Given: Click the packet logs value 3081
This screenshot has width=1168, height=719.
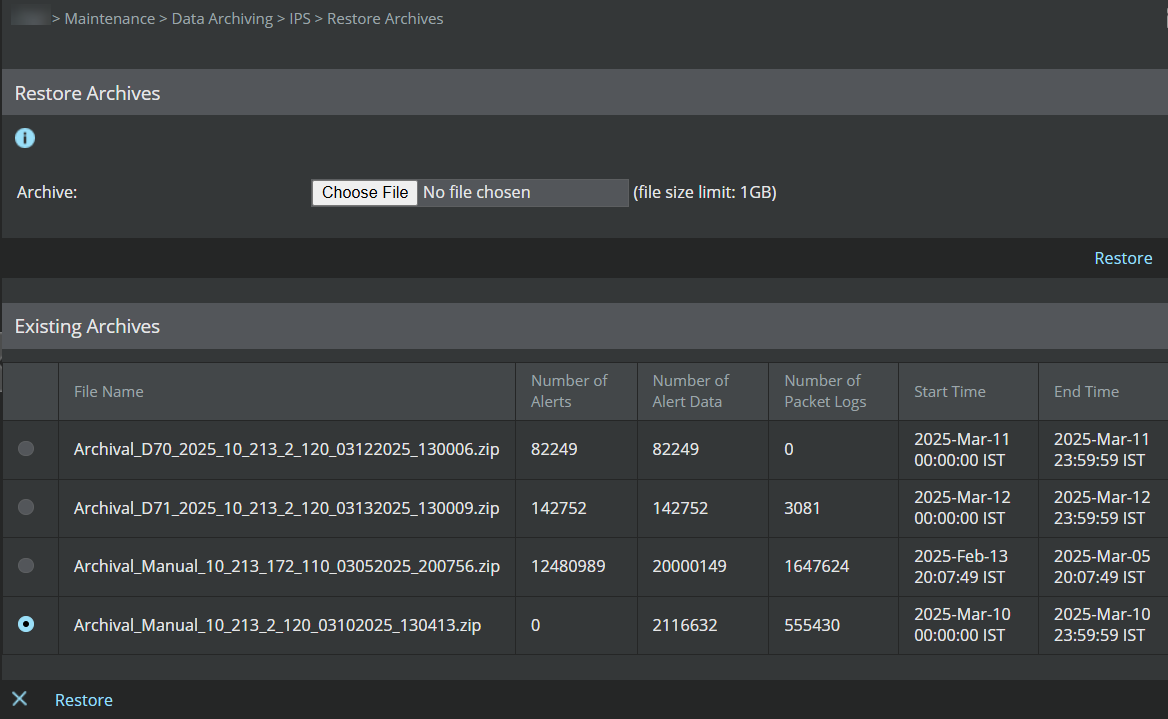Looking at the screenshot, I should pos(802,507).
